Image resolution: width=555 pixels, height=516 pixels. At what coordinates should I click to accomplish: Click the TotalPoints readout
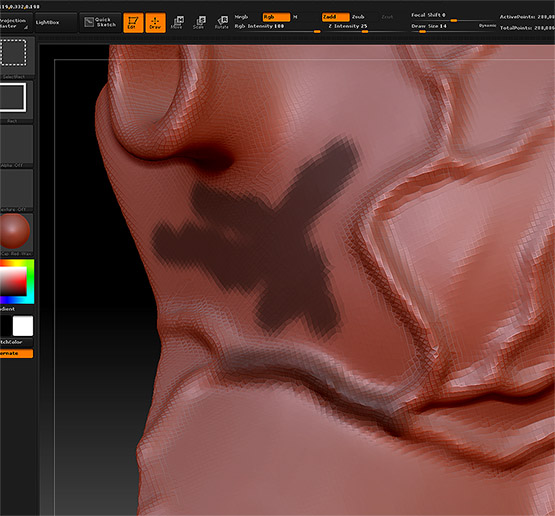pos(527,28)
